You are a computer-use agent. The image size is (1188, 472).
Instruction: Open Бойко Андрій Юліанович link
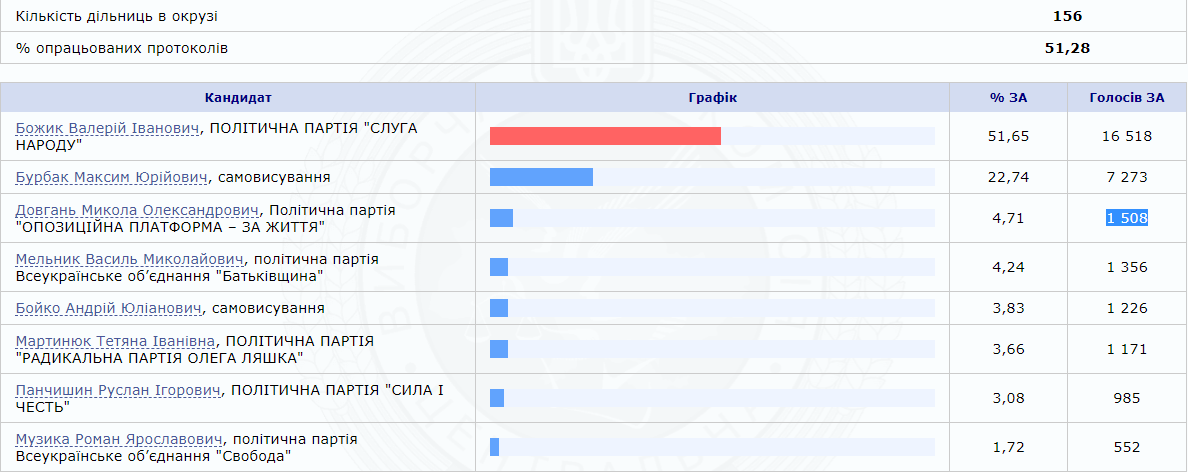coord(109,308)
